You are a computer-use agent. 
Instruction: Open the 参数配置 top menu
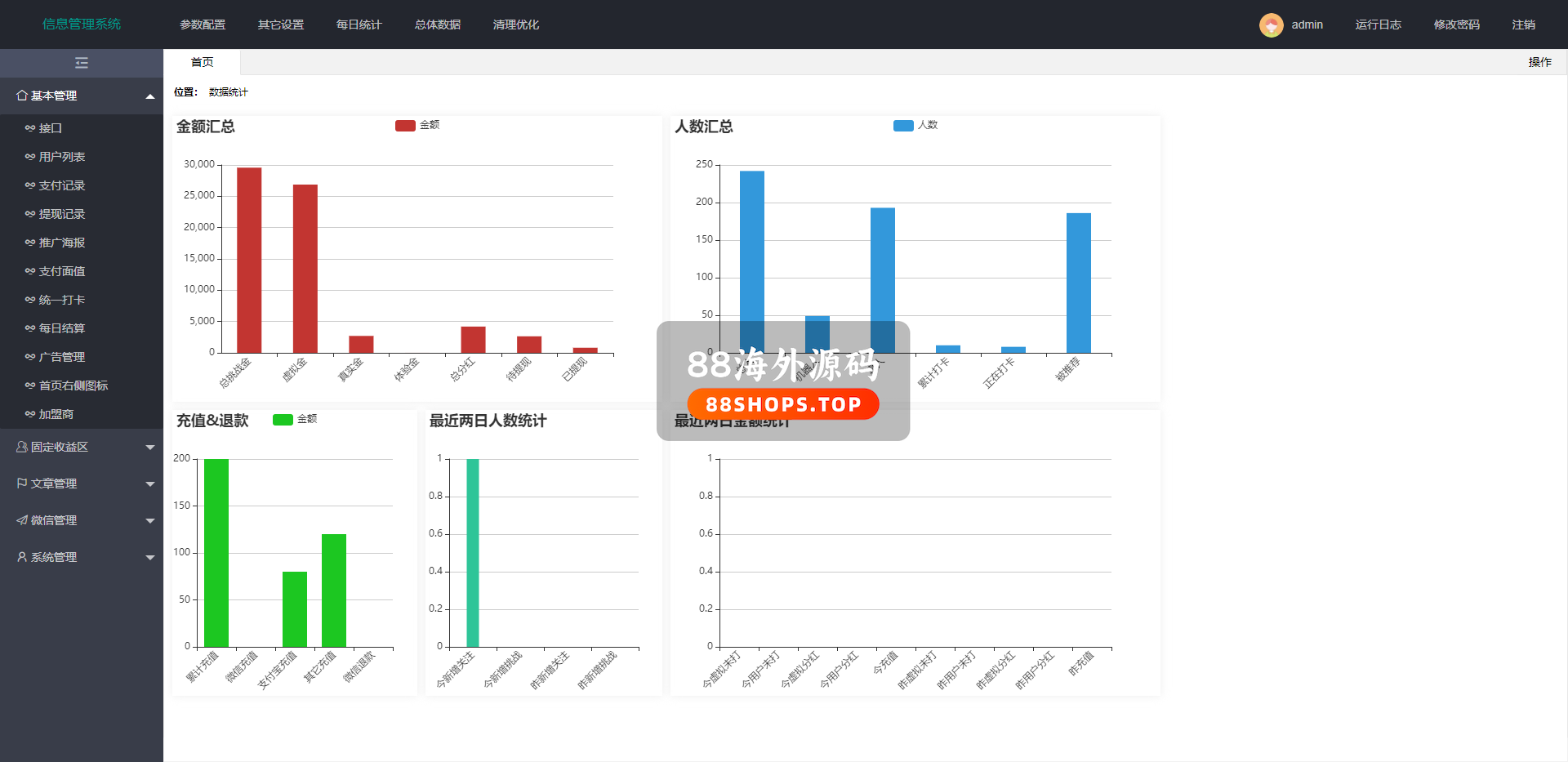pyautogui.click(x=203, y=25)
